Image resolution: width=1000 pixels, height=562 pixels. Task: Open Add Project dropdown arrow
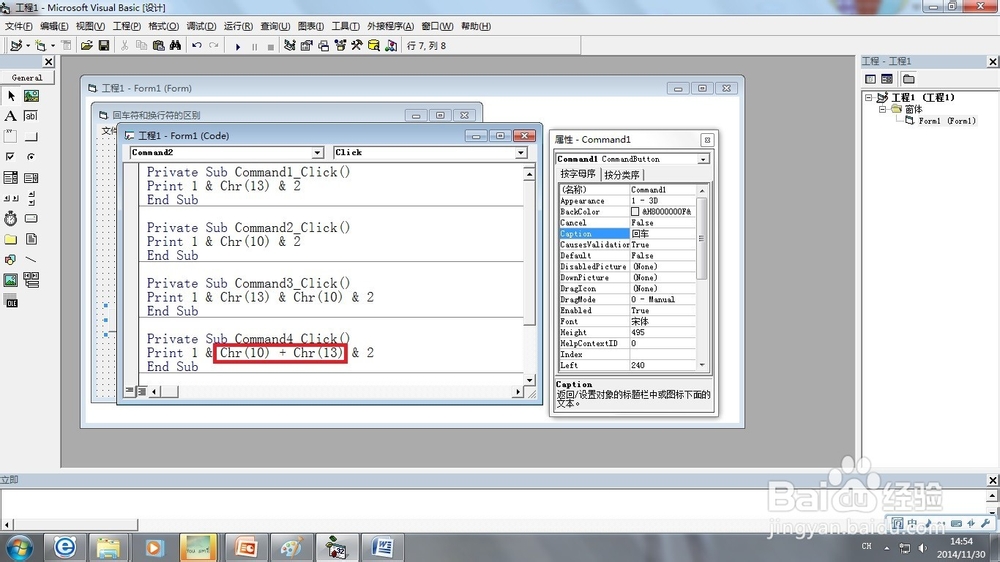point(28,45)
